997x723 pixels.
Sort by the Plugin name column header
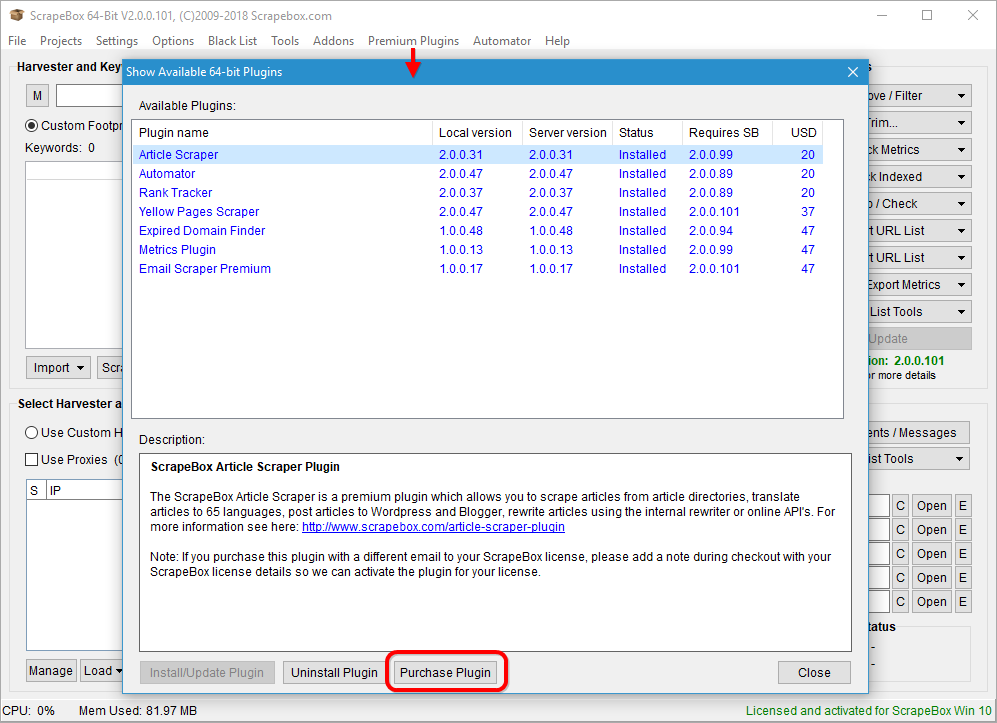coord(280,133)
